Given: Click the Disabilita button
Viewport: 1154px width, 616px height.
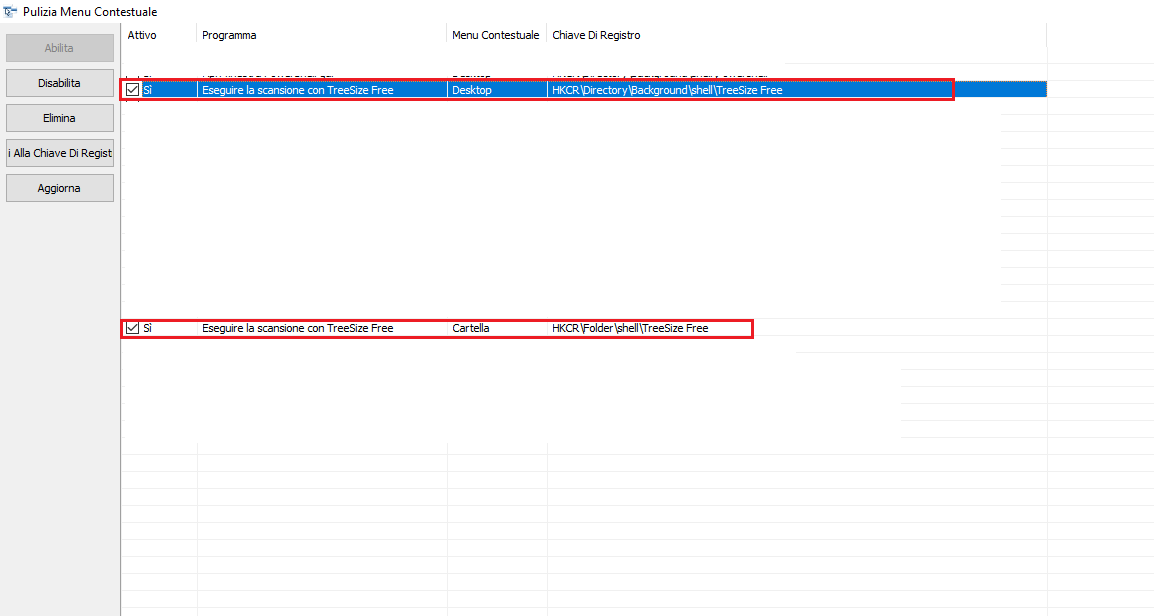Looking at the screenshot, I should click(60, 83).
